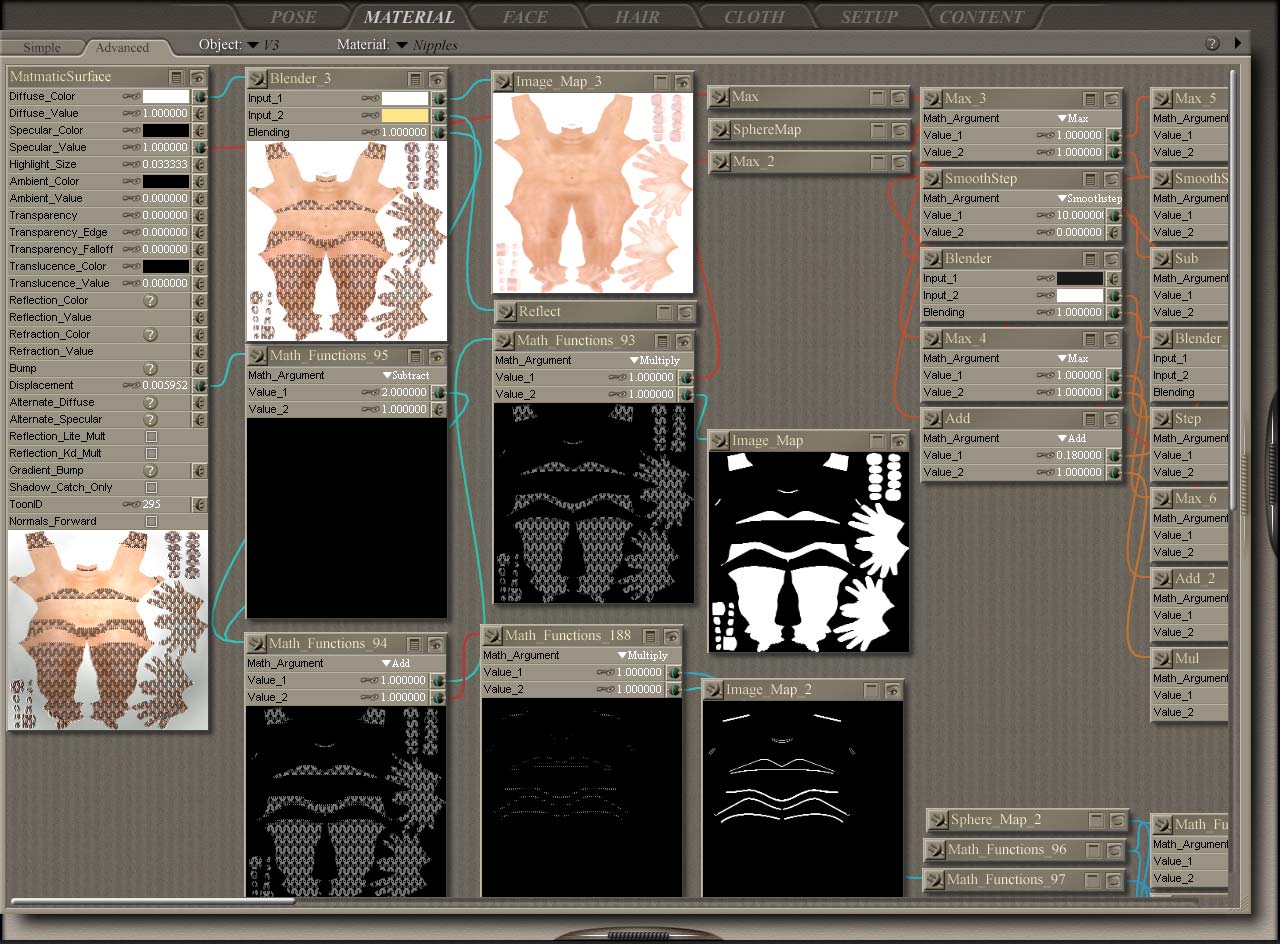Enable the Reflection_Lite_Mult checkbox

pyautogui.click(x=151, y=436)
